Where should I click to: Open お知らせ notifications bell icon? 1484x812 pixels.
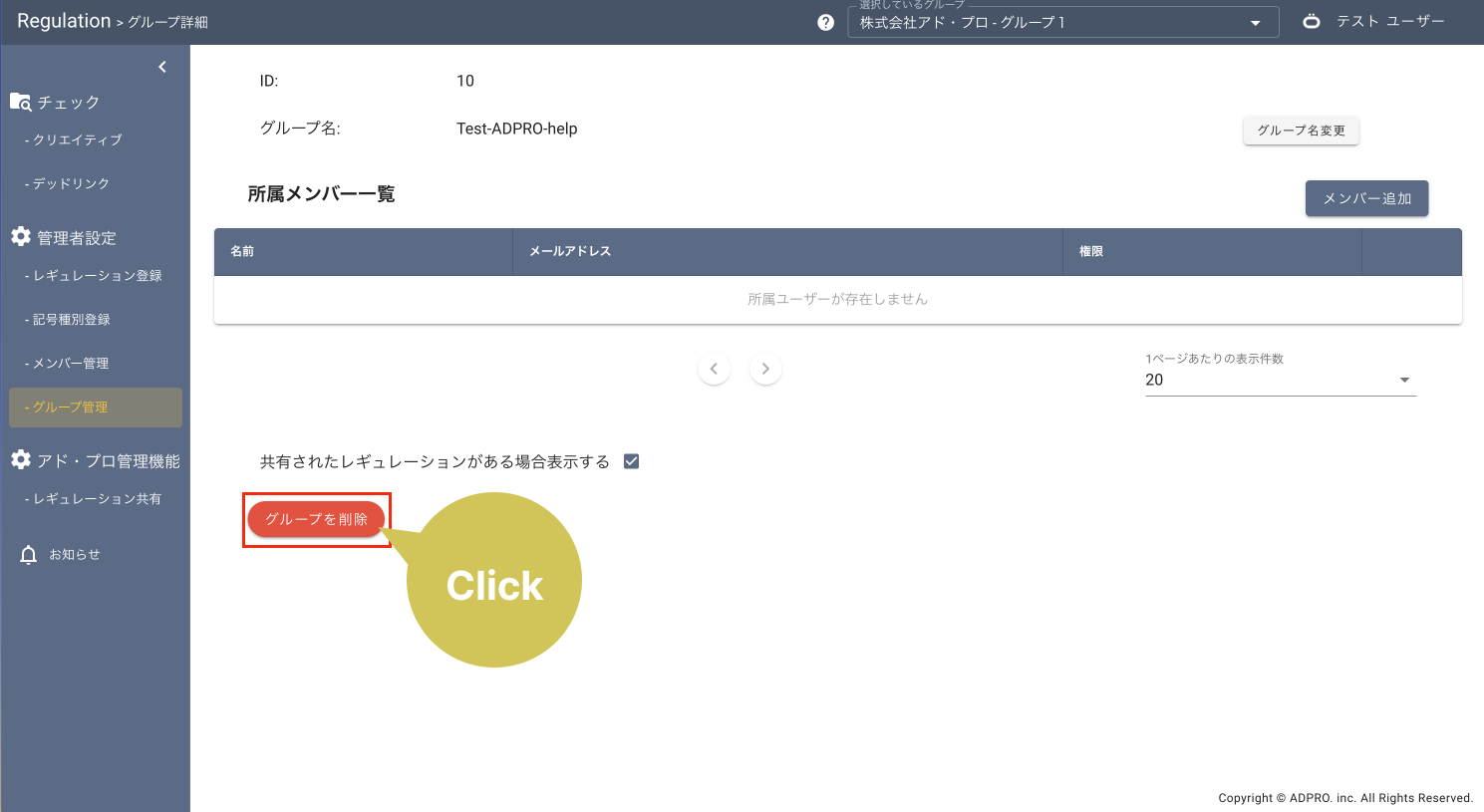pyautogui.click(x=29, y=555)
